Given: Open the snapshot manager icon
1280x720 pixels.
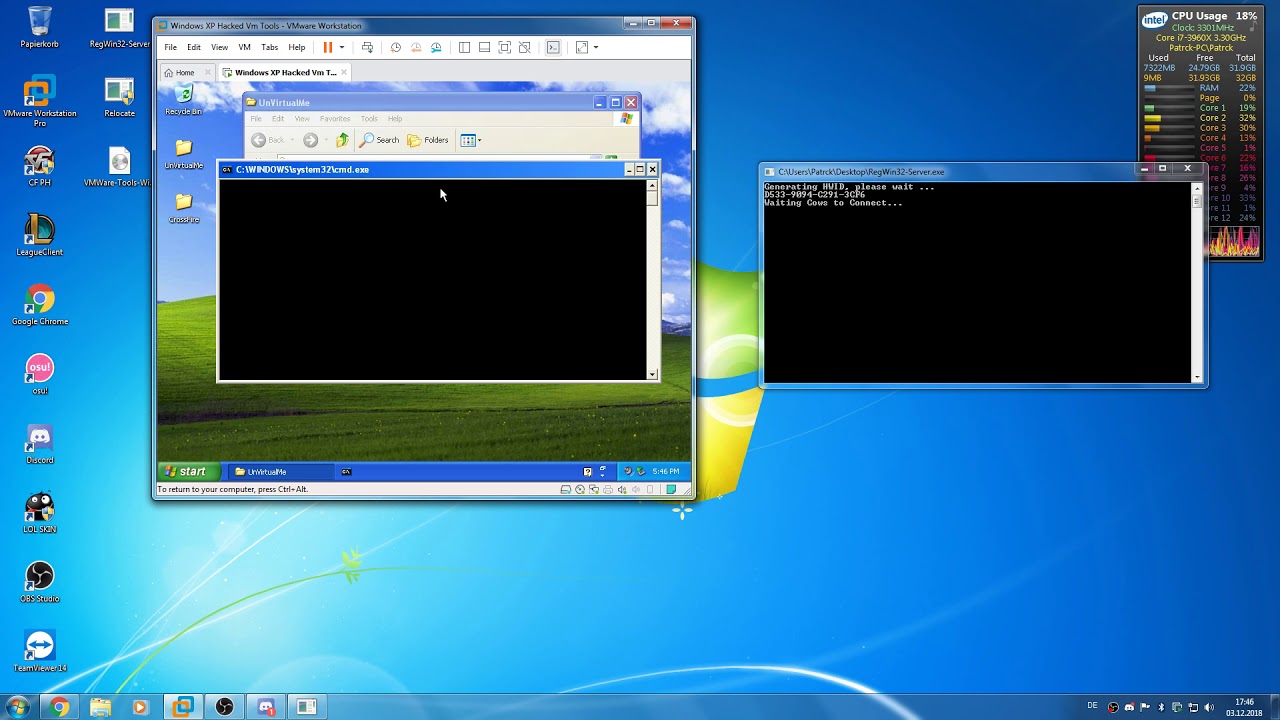Looking at the screenshot, I should click(x=436, y=47).
